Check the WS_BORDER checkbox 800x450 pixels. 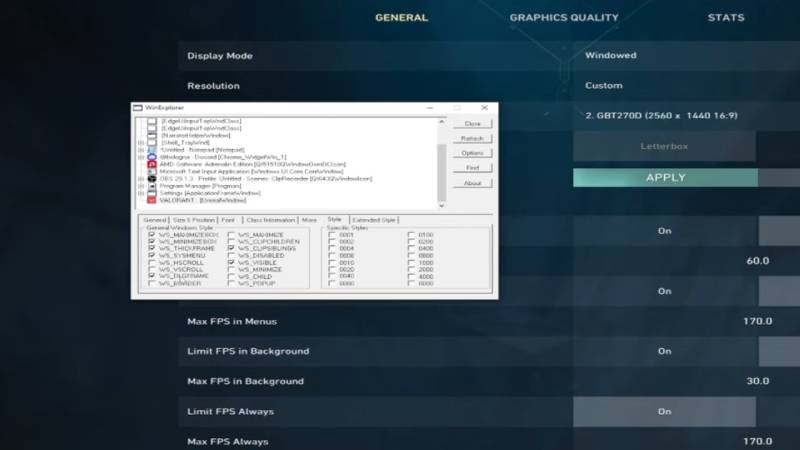(x=152, y=283)
